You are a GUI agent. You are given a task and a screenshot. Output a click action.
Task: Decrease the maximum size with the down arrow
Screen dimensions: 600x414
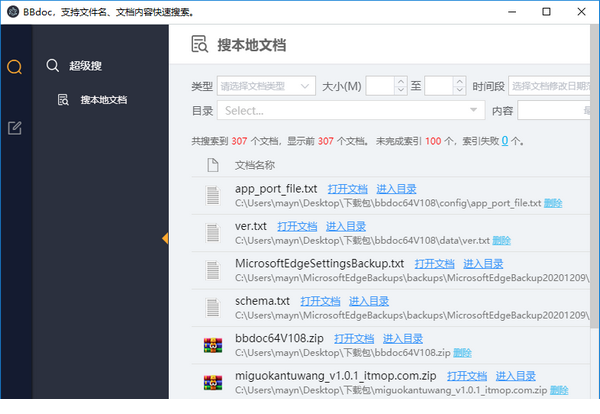tap(460, 90)
